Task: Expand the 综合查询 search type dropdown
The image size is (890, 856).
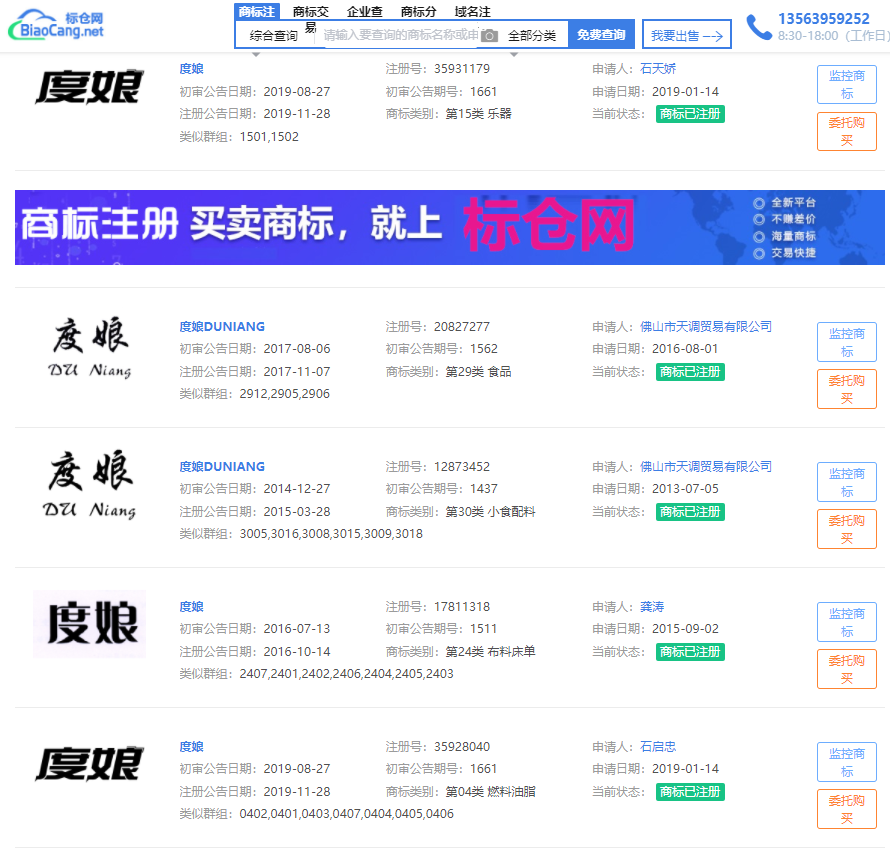Action: tap(273, 36)
